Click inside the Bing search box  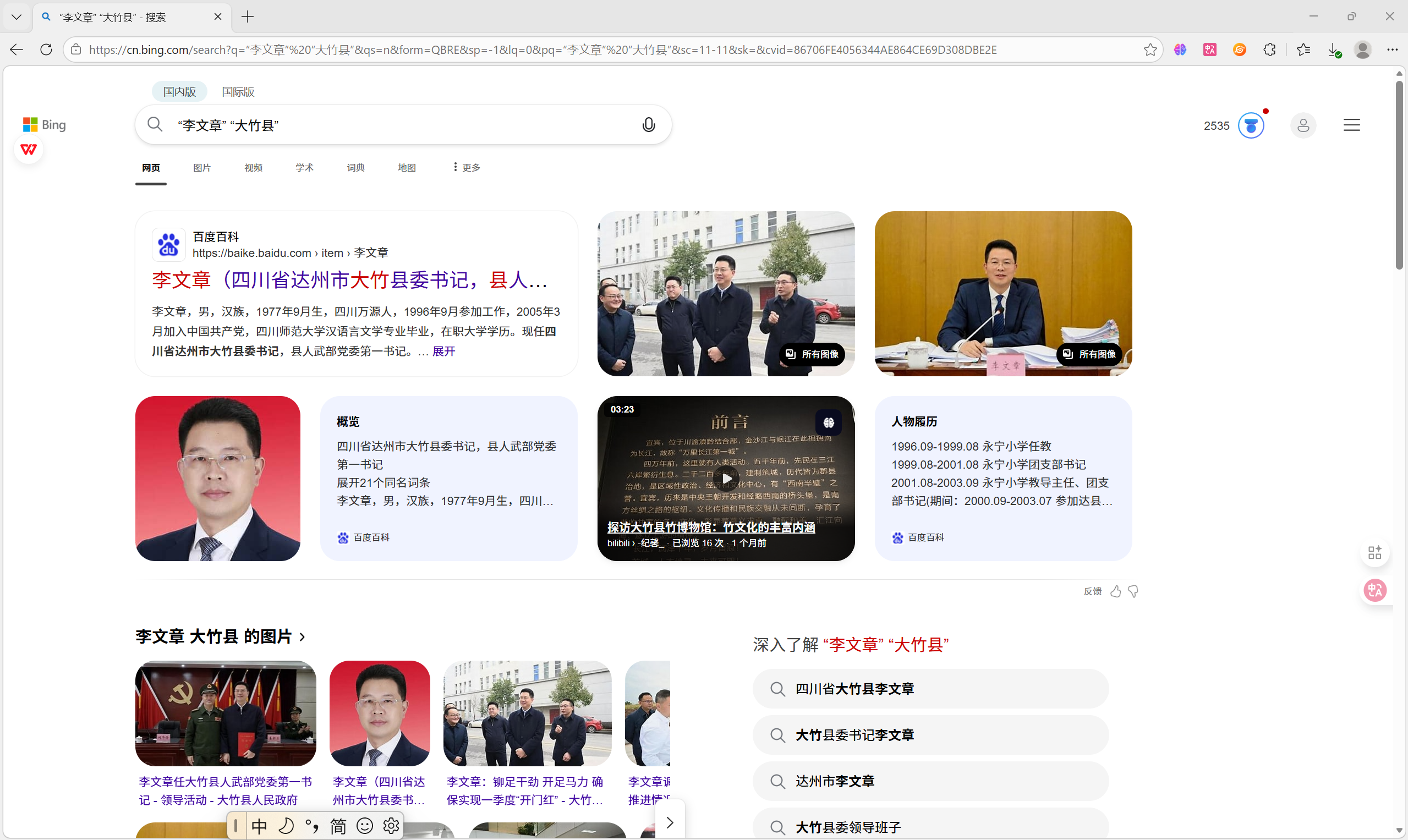(396, 125)
